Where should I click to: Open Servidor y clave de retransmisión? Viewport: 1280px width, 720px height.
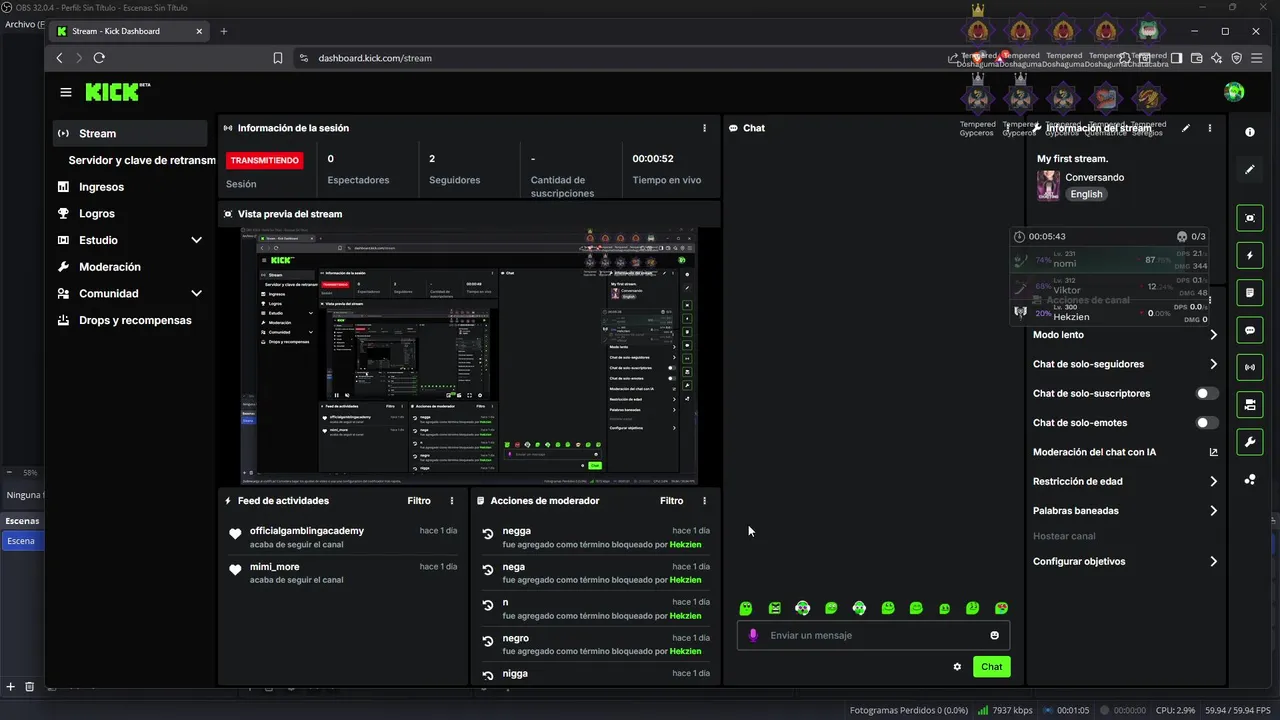(141, 160)
